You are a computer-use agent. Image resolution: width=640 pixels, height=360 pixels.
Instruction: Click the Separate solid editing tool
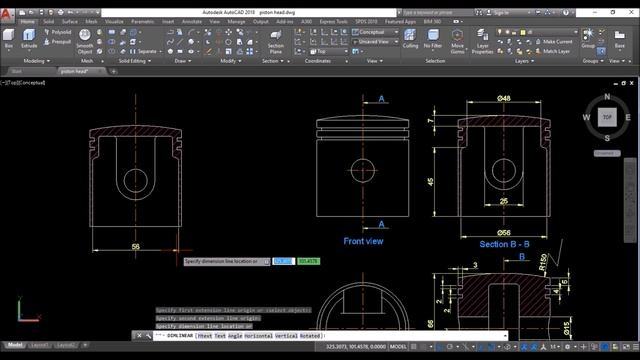click(144, 51)
